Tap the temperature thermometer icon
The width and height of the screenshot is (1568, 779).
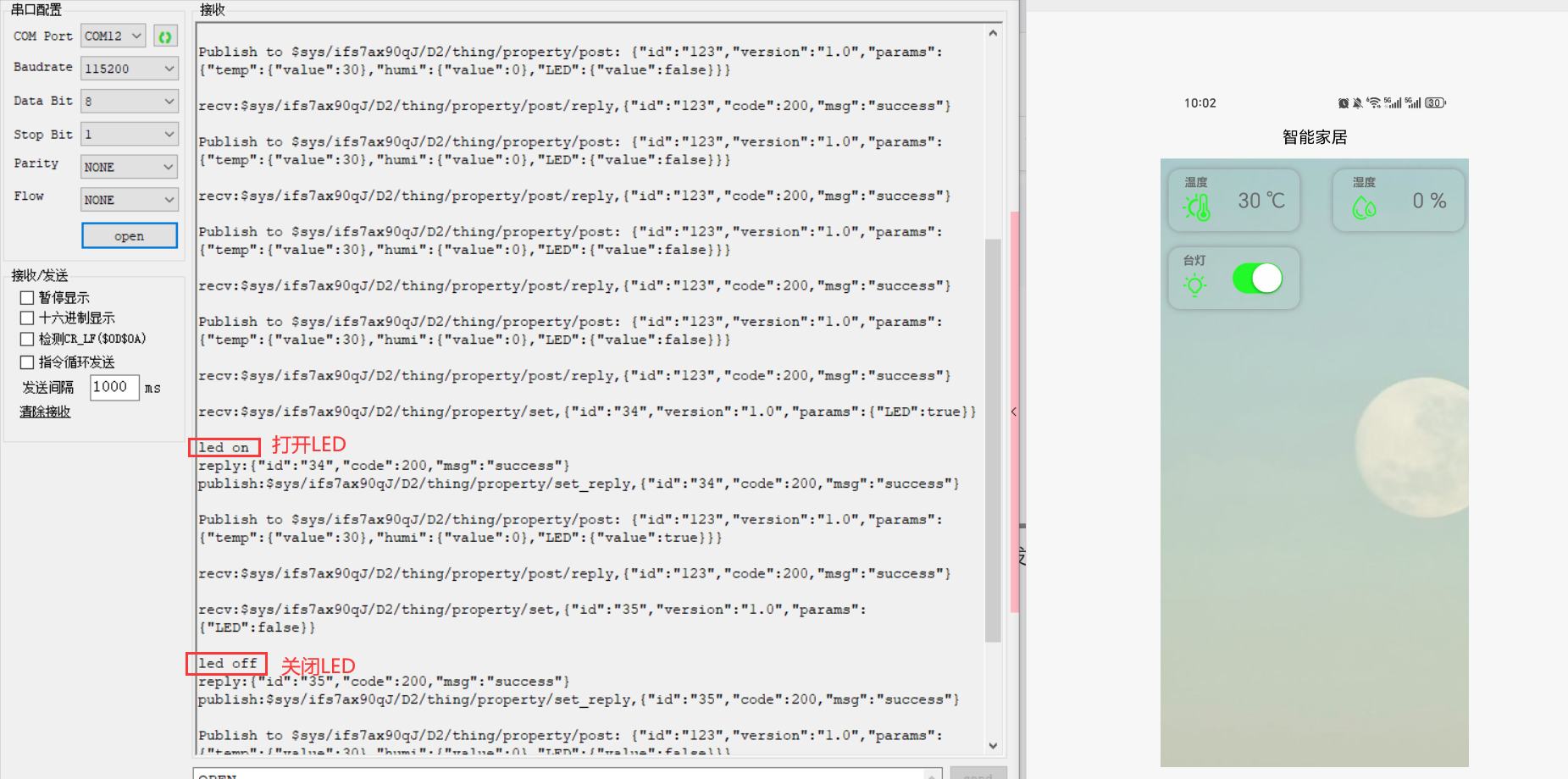(1197, 207)
